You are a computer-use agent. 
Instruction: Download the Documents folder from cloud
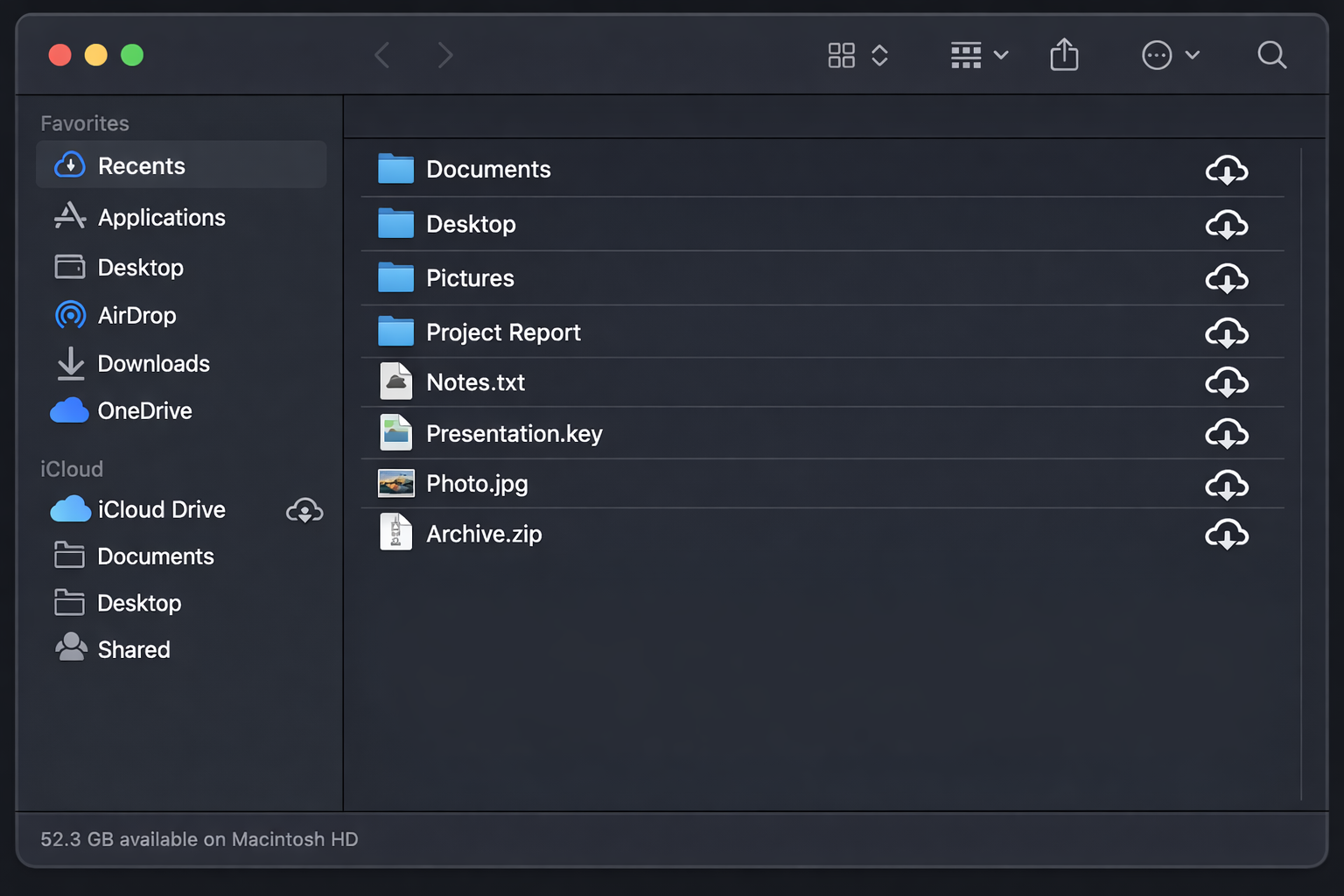pyautogui.click(x=1227, y=170)
